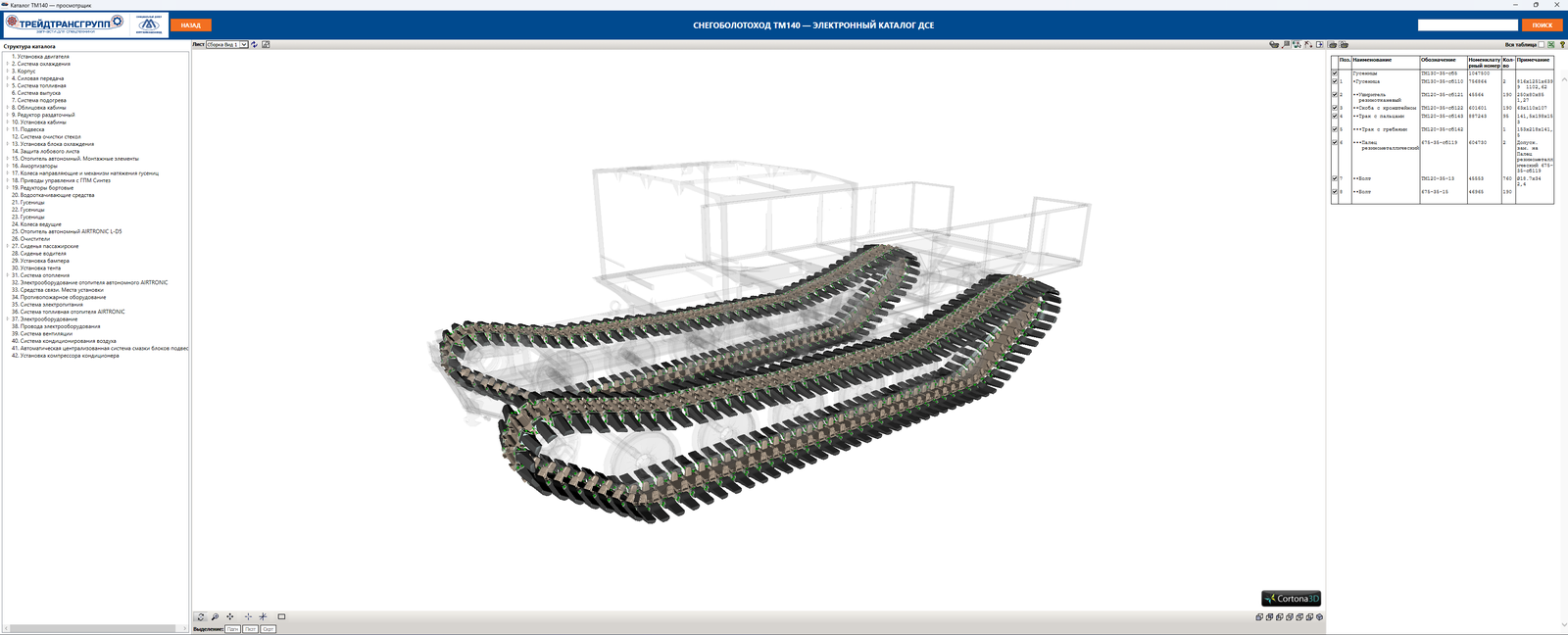
Task: Expand '4. Силовая передача' tree node
Action: click(x=7, y=78)
